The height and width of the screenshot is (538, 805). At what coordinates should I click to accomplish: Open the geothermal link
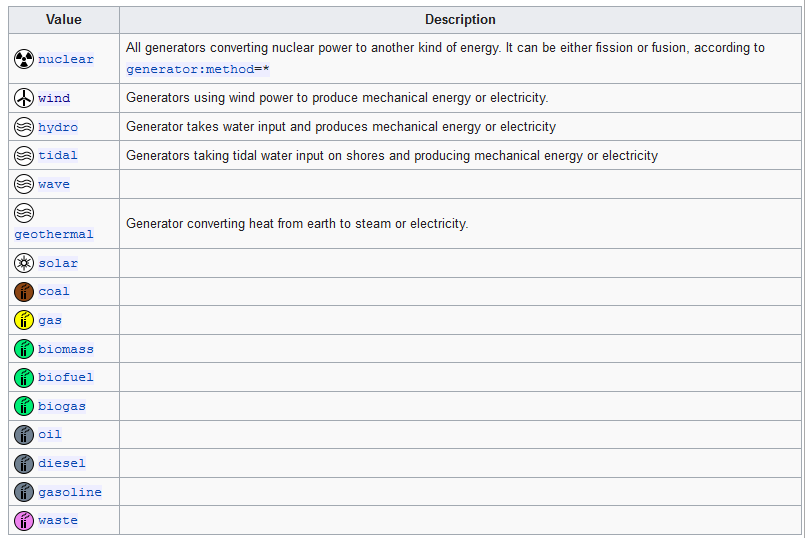54,234
